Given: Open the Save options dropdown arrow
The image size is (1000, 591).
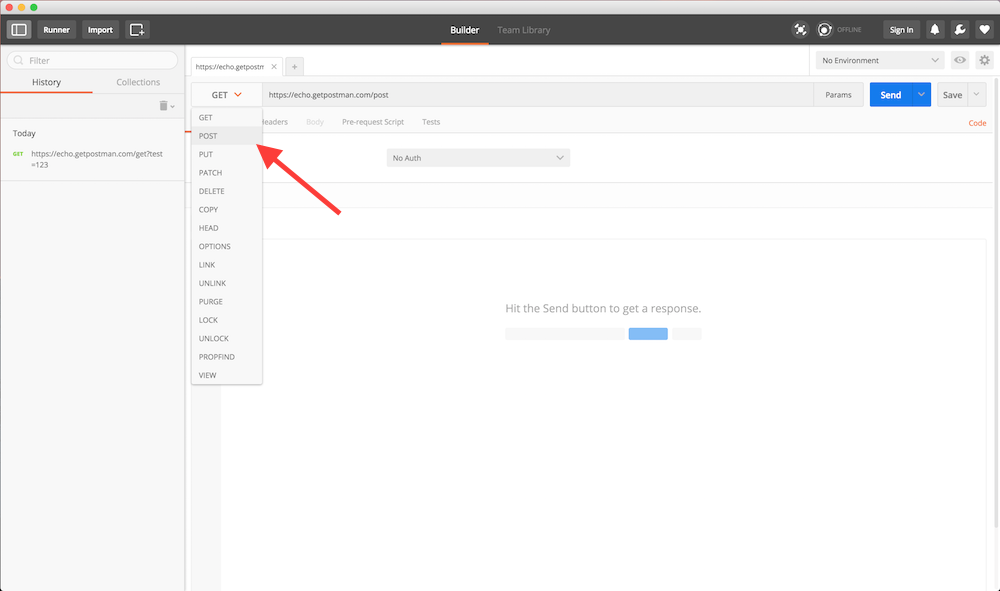Looking at the screenshot, I should pos(976,94).
